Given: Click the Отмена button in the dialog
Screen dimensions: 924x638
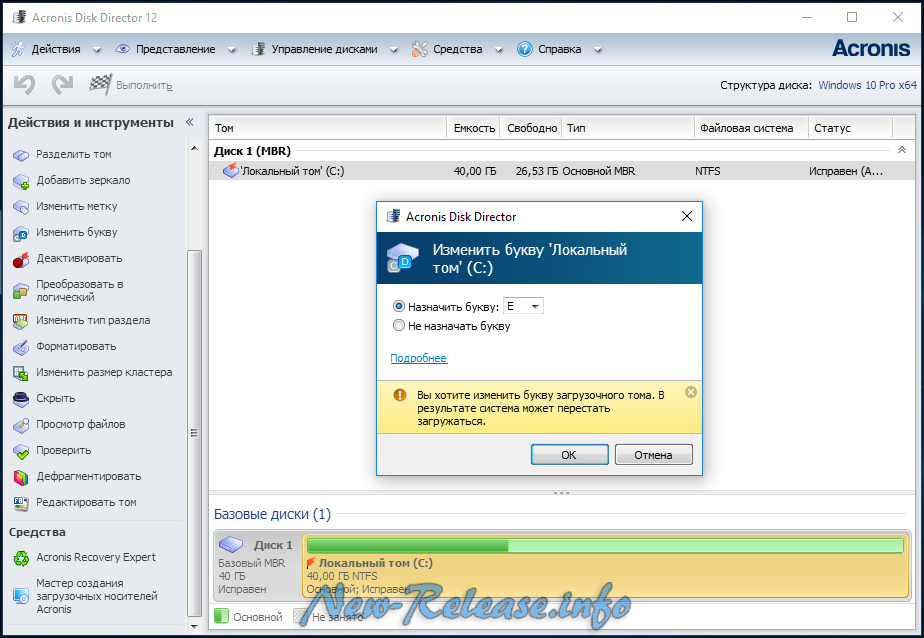Looking at the screenshot, I should (654, 455).
